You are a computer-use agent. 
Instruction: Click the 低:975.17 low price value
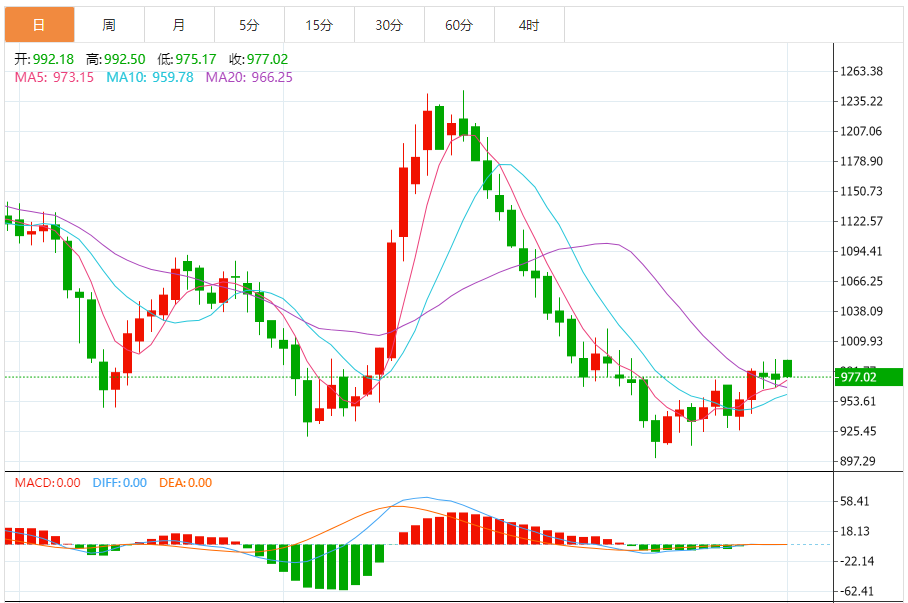click(186, 59)
